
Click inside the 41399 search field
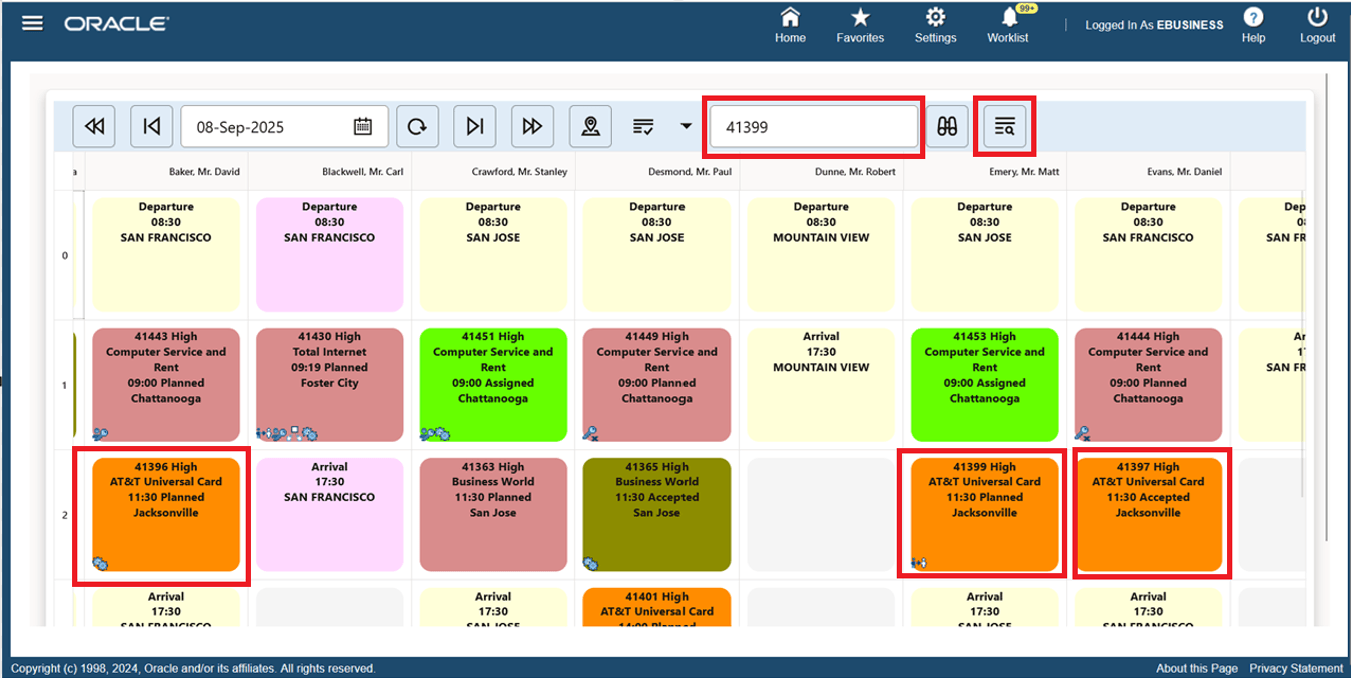coord(813,126)
